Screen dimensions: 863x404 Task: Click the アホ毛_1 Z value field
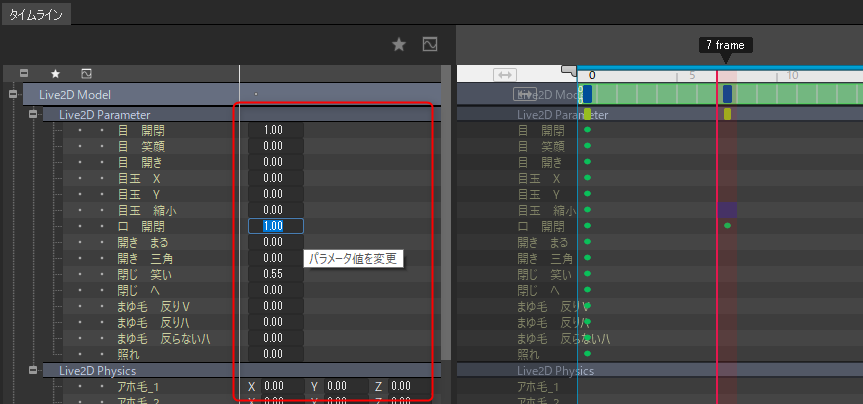click(409, 386)
